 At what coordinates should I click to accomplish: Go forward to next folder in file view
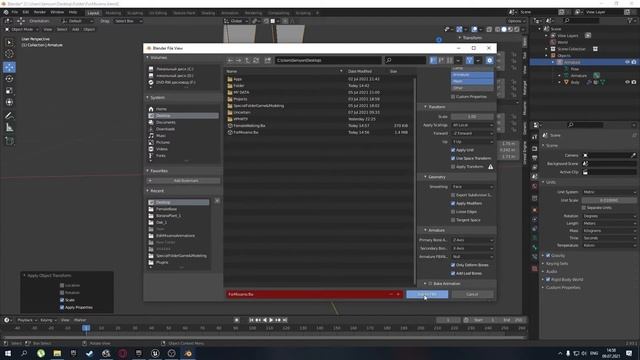pyautogui.click(x=239, y=60)
